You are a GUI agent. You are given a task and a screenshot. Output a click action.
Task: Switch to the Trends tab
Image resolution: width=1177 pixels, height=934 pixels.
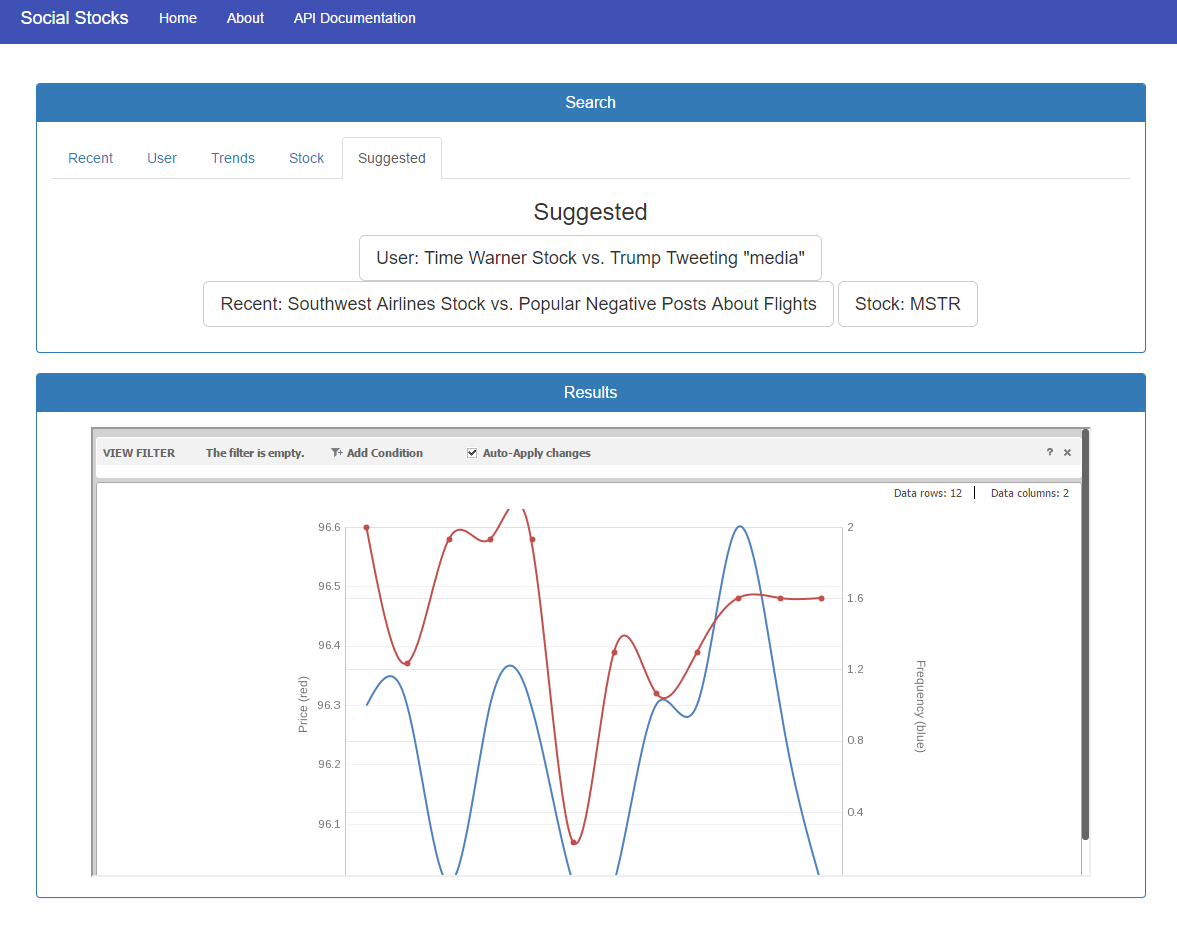pos(232,158)
